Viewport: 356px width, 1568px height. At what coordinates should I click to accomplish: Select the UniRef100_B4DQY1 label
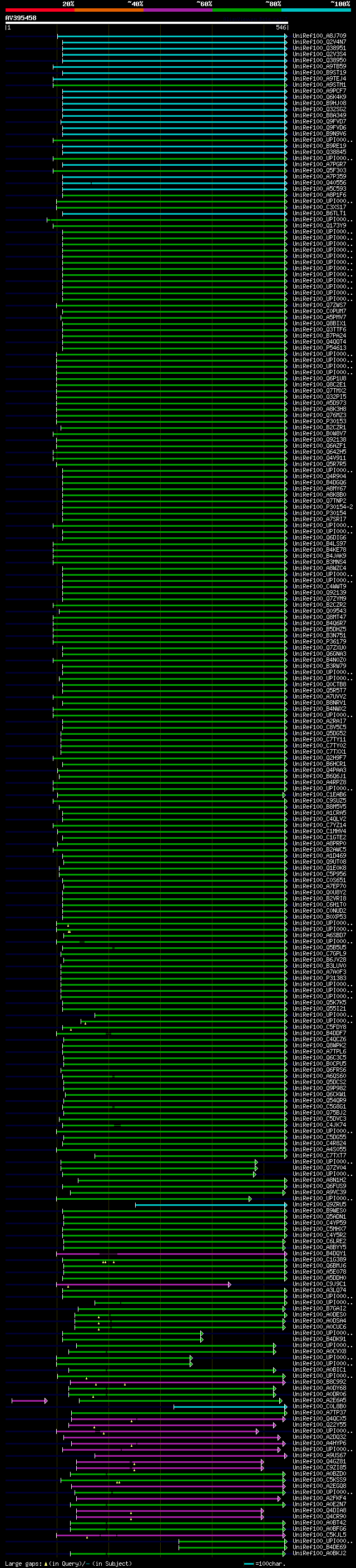pyautogui.click(x=319, y=1253)
